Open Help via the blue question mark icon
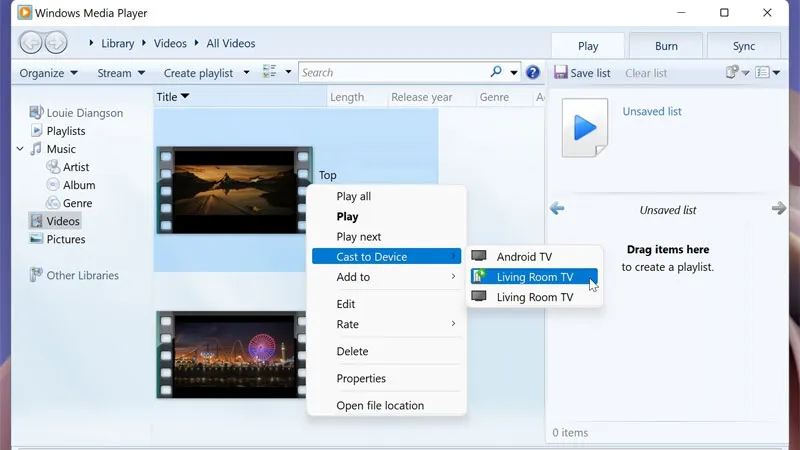The width and height of the screenshot is (800, 450). click(533, 72)
